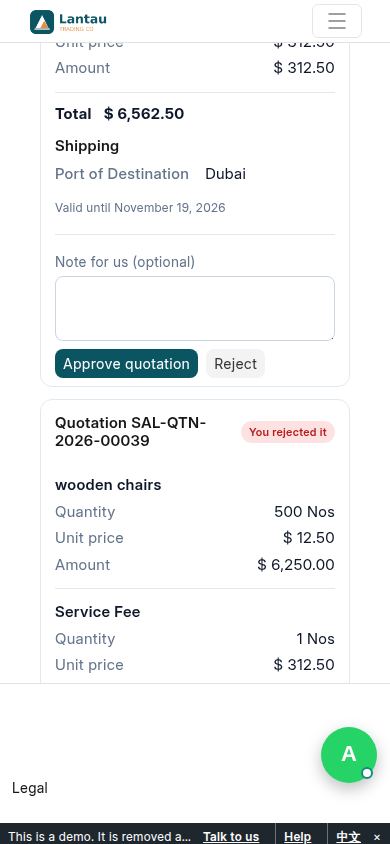Open the Legal footer link
This screenshot has height=844, width=390.
point(30,788)
